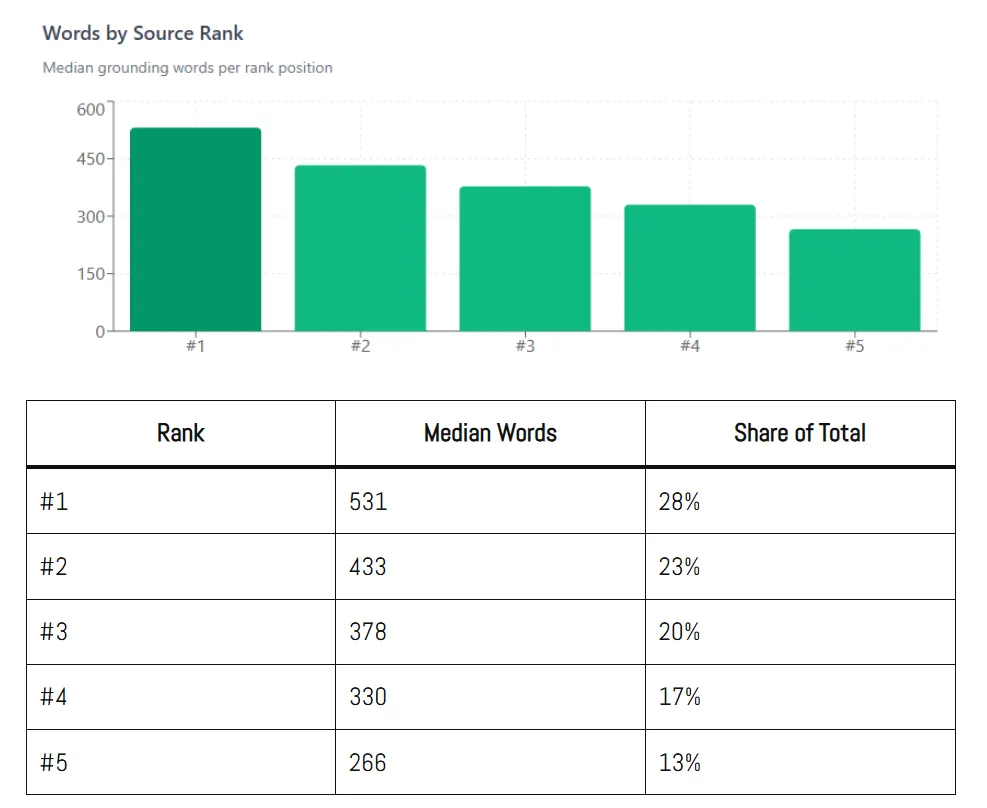Select the #3 bar in the chart

click(x=525, y=259)
